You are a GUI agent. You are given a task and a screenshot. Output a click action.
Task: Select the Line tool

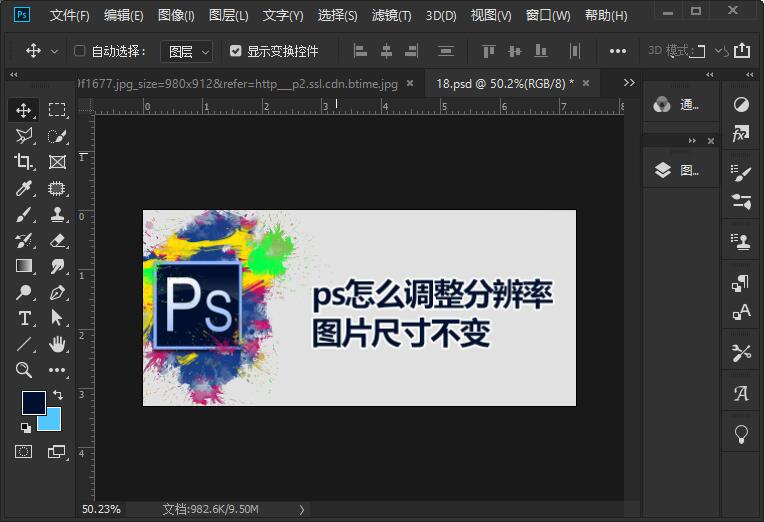tap(23, 344)
